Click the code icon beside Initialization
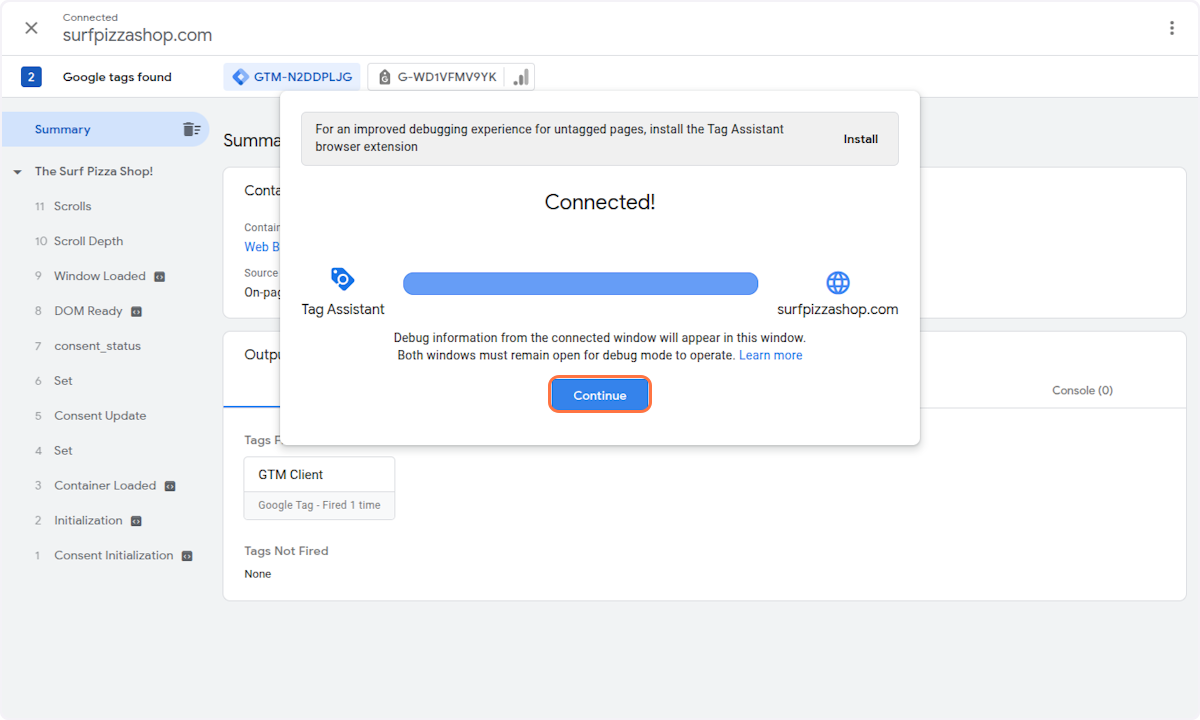This screenshot has height=720, width=1200. [x=136, y=521]
